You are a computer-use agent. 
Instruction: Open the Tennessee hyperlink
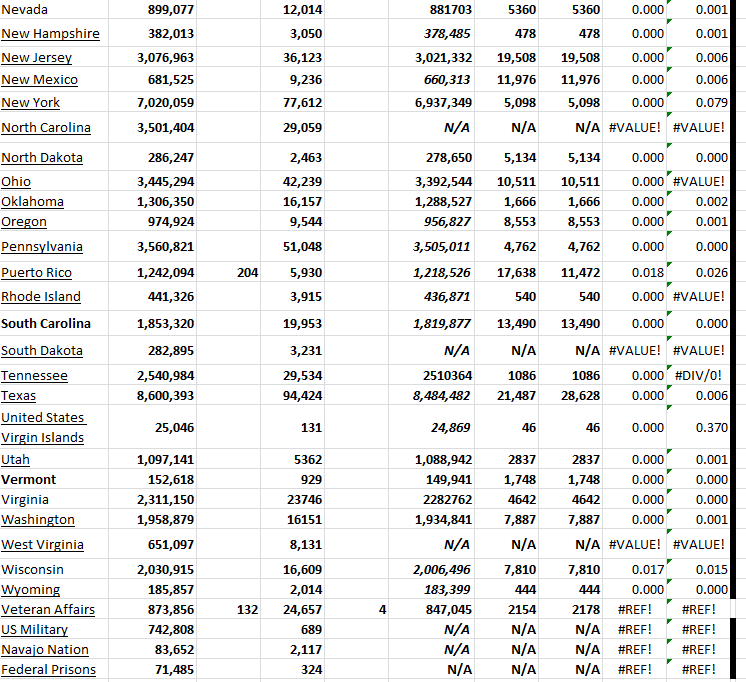tap(34, 376)
